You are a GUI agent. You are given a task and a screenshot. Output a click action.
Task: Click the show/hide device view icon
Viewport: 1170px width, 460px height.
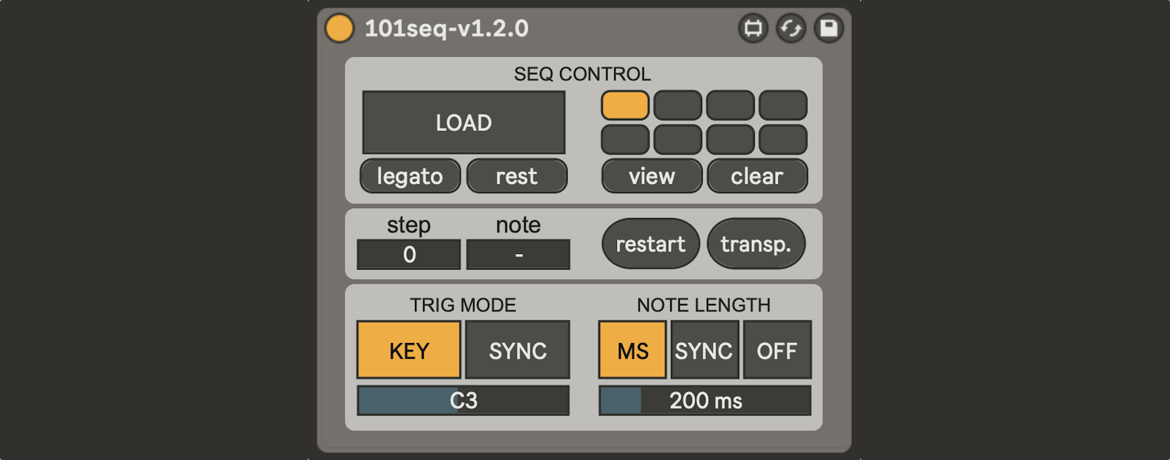pyautogui.click(x=753, y=28)
